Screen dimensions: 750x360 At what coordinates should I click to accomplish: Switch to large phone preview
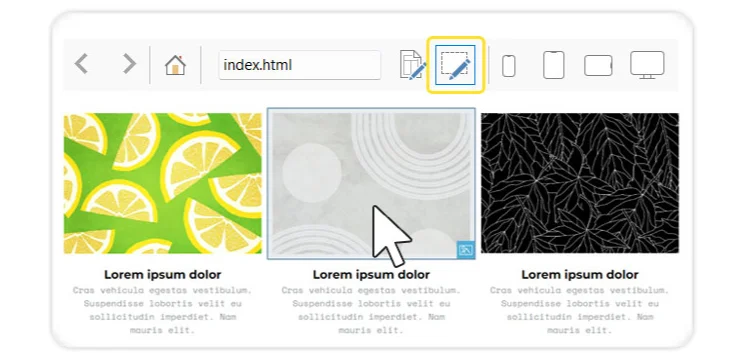point(553,65)
